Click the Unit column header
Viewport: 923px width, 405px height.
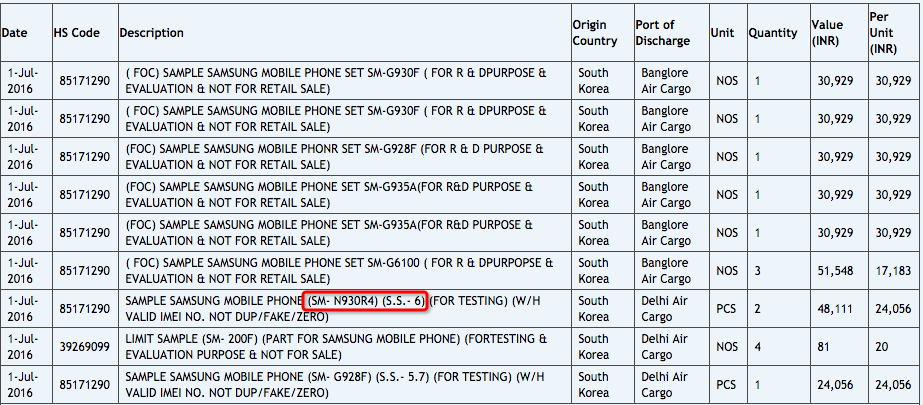point(722,32)
